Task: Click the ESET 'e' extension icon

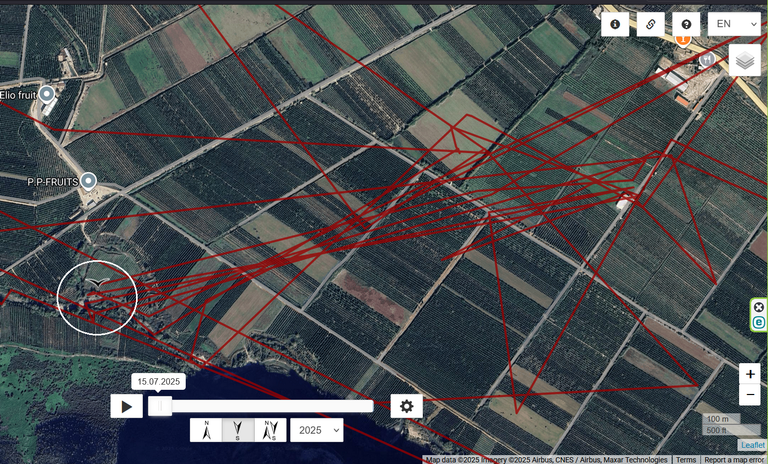Action: (x=759, y=322)
